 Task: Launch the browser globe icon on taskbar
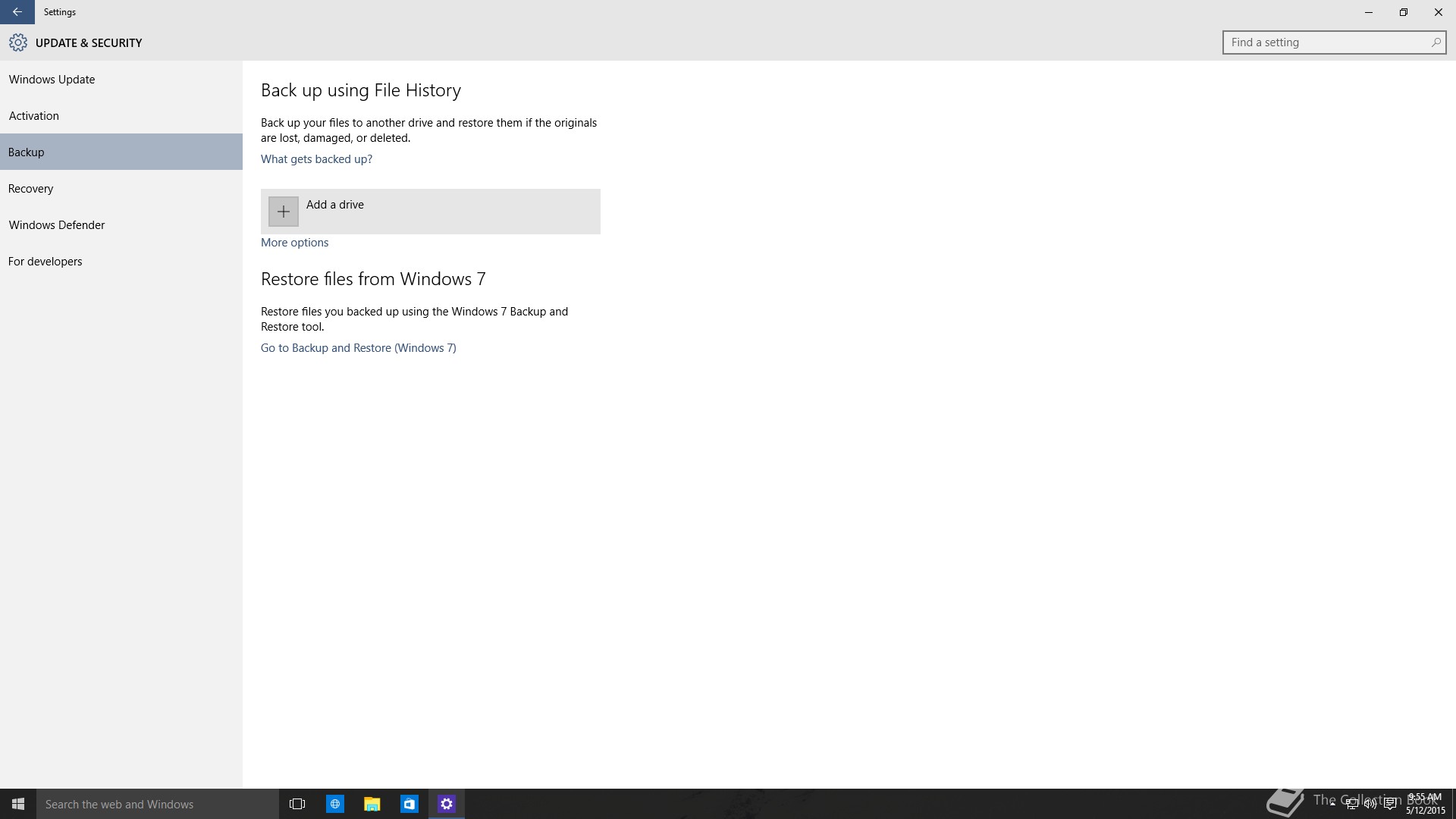coord(334,804)
